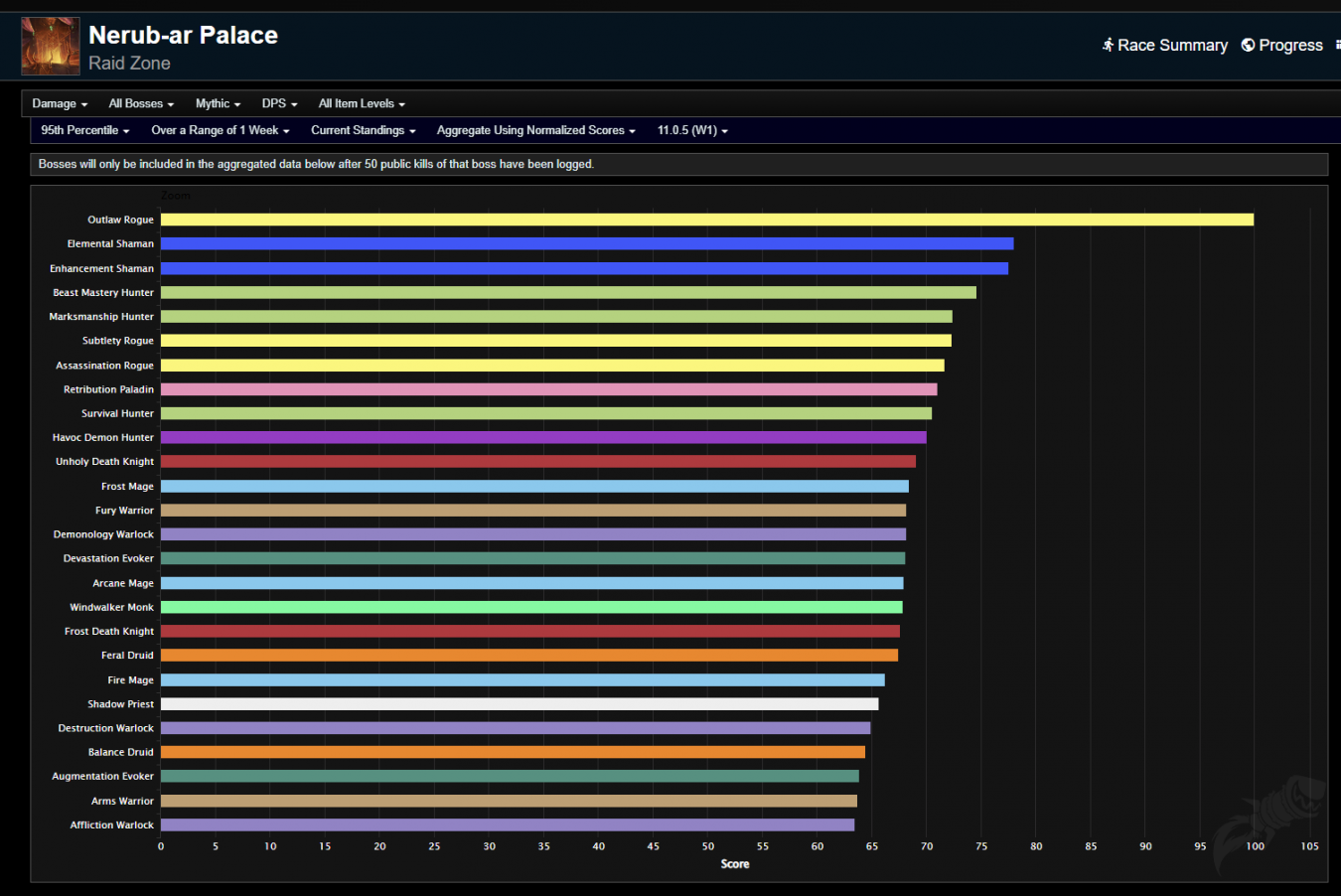Open Aggregate Using Normalized Scores dropdown

click(535, 130)
